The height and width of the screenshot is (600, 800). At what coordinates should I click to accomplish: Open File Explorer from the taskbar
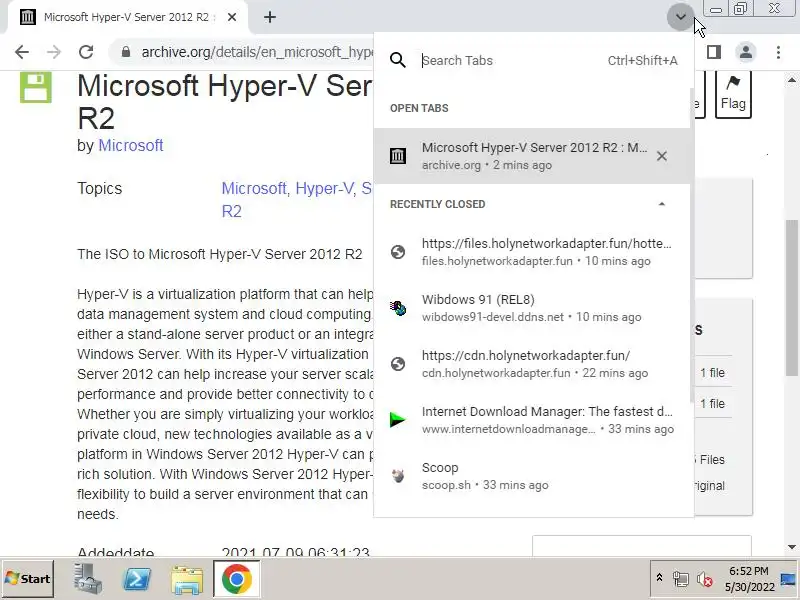coord(187,580)
